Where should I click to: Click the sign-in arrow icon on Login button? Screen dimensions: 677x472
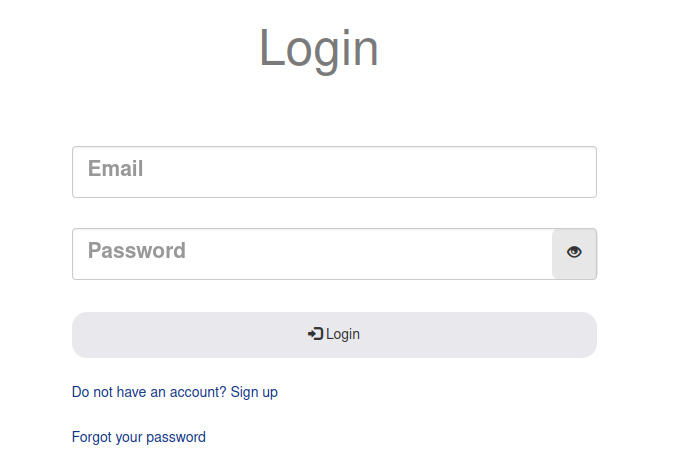[315, 334]
